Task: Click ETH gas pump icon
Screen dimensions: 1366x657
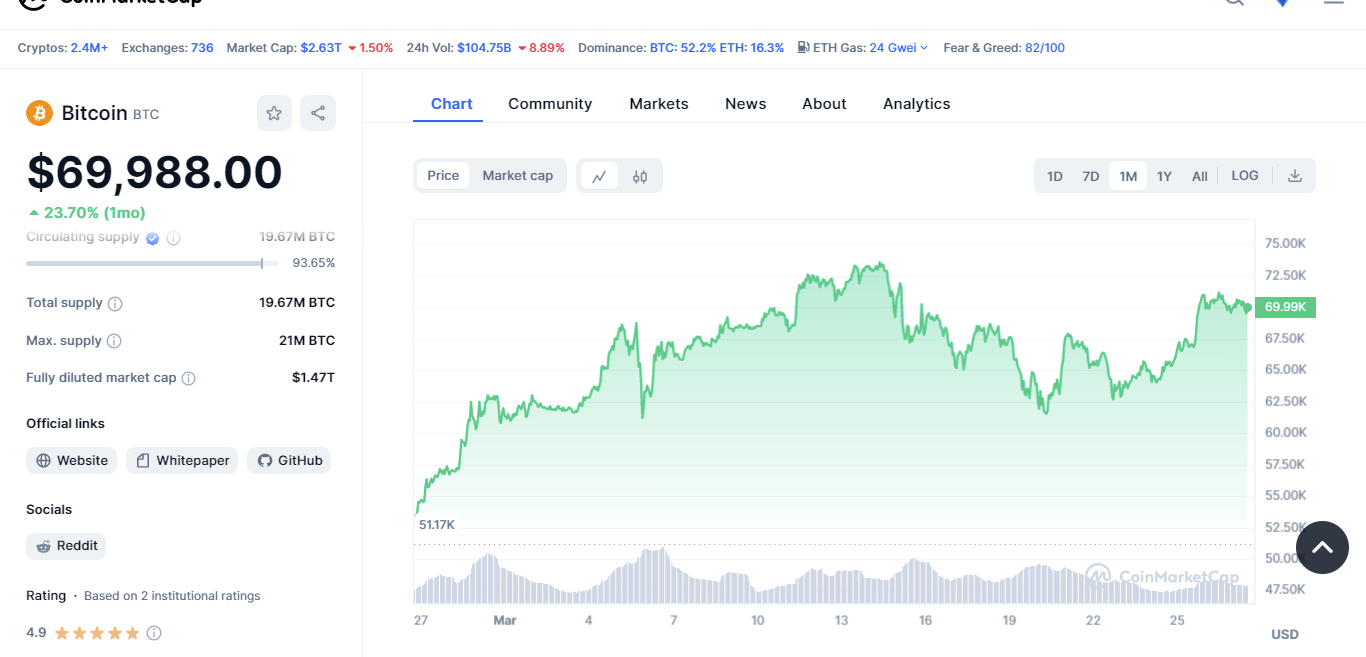Action: pyautogui.click(x=803, y=47)
